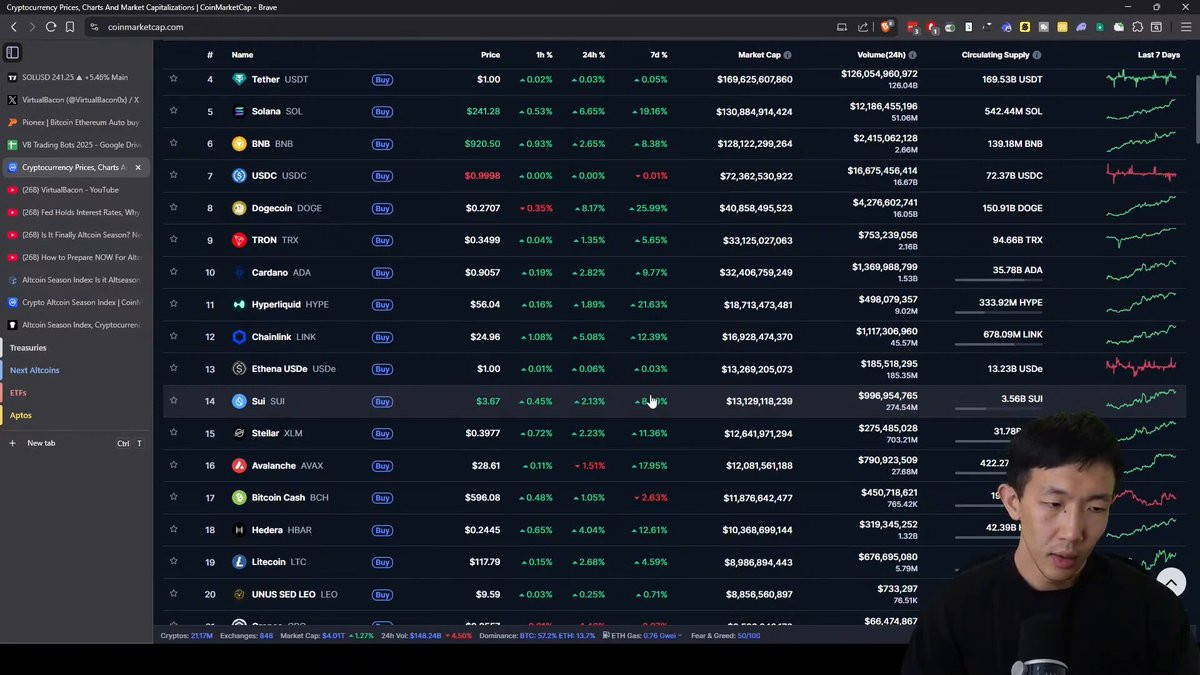Open the browser extensions puzzle icon

1137,27
